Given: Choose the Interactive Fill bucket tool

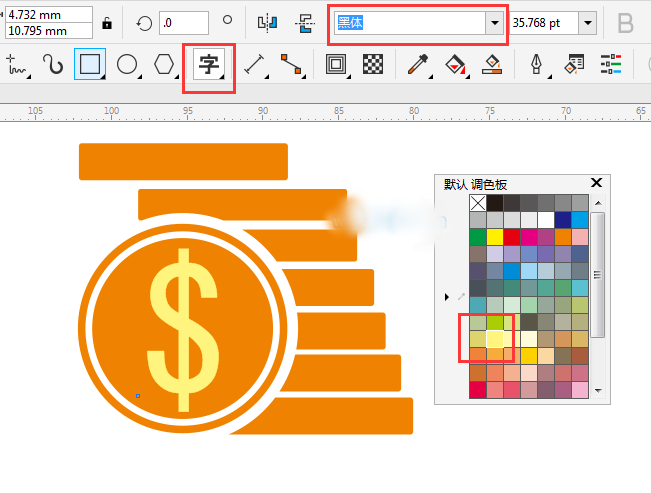Looking at the screenshot, I should click(455, 66).
